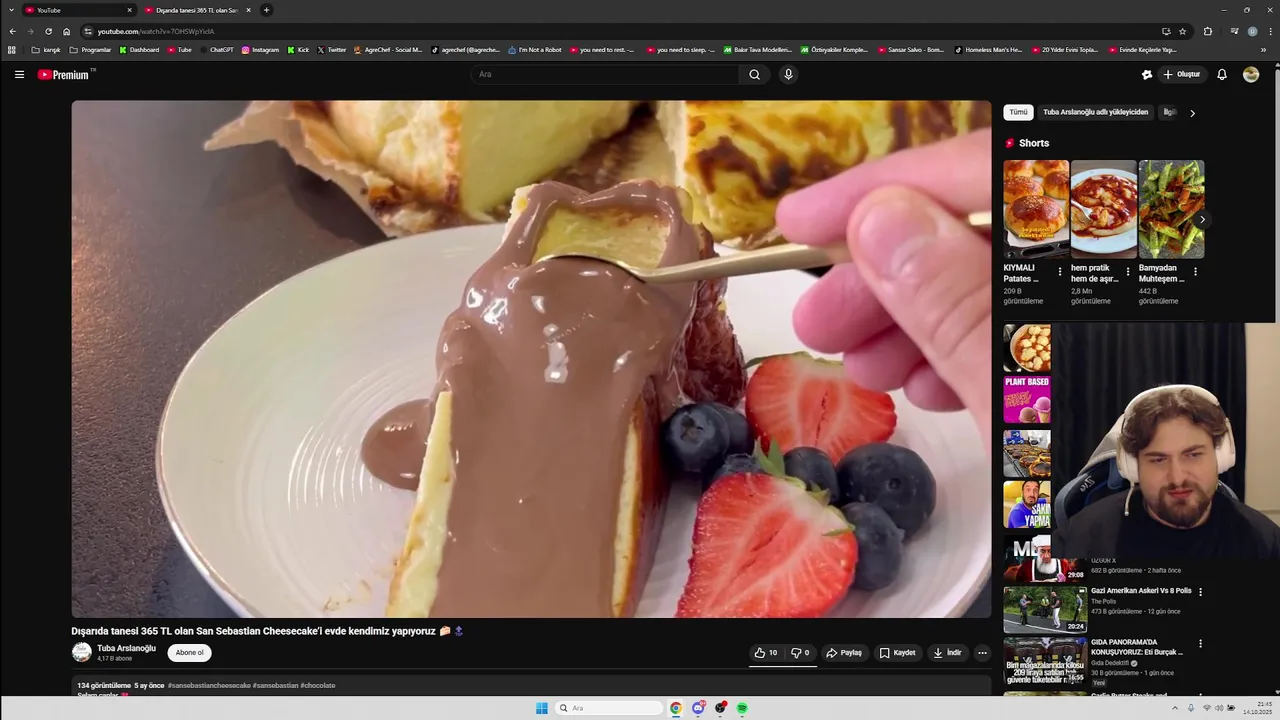The image size is (1280, 720).
Task: Click Abone ol subscribe button
Action: click(189, 653)
